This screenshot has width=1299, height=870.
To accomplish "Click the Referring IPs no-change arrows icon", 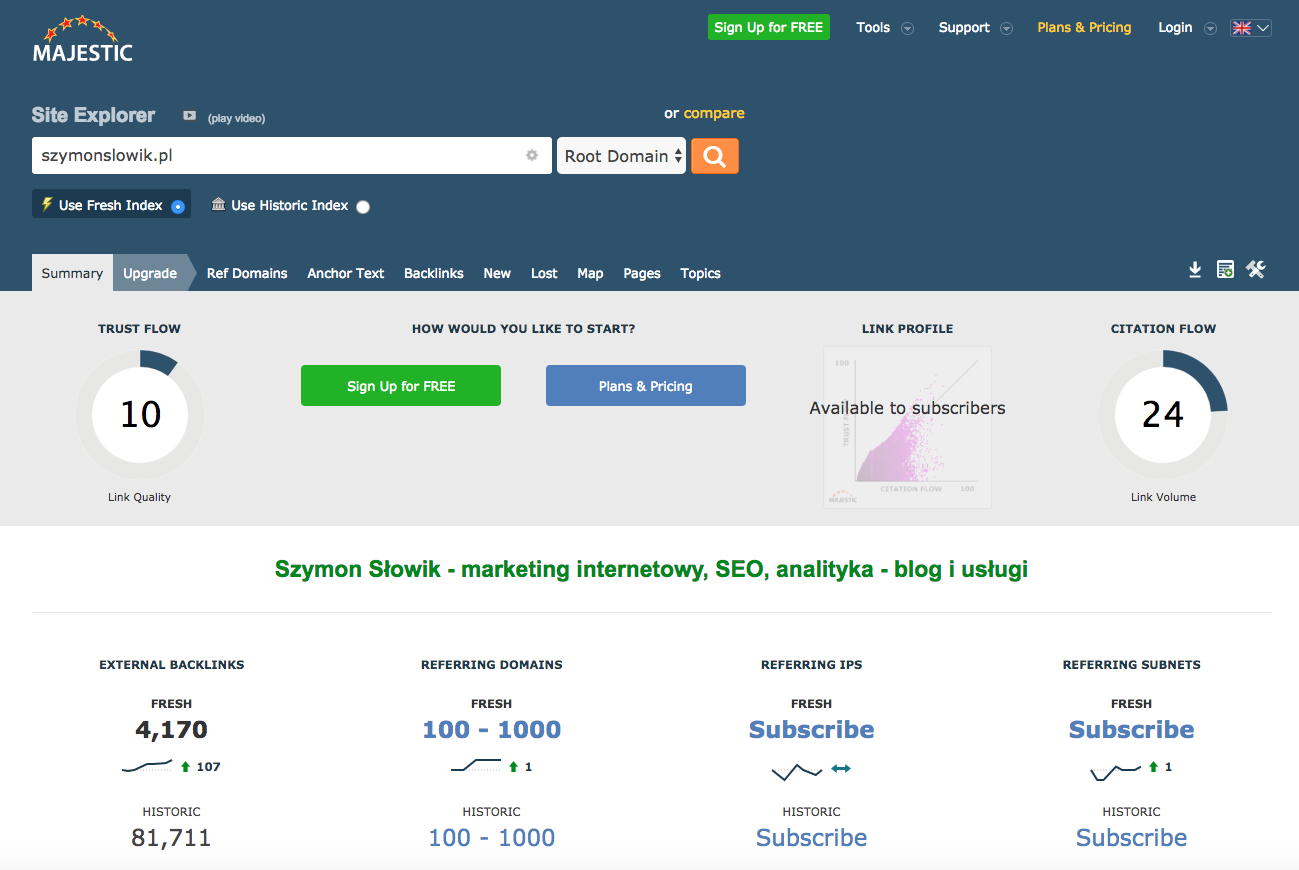I will (841, 768).
